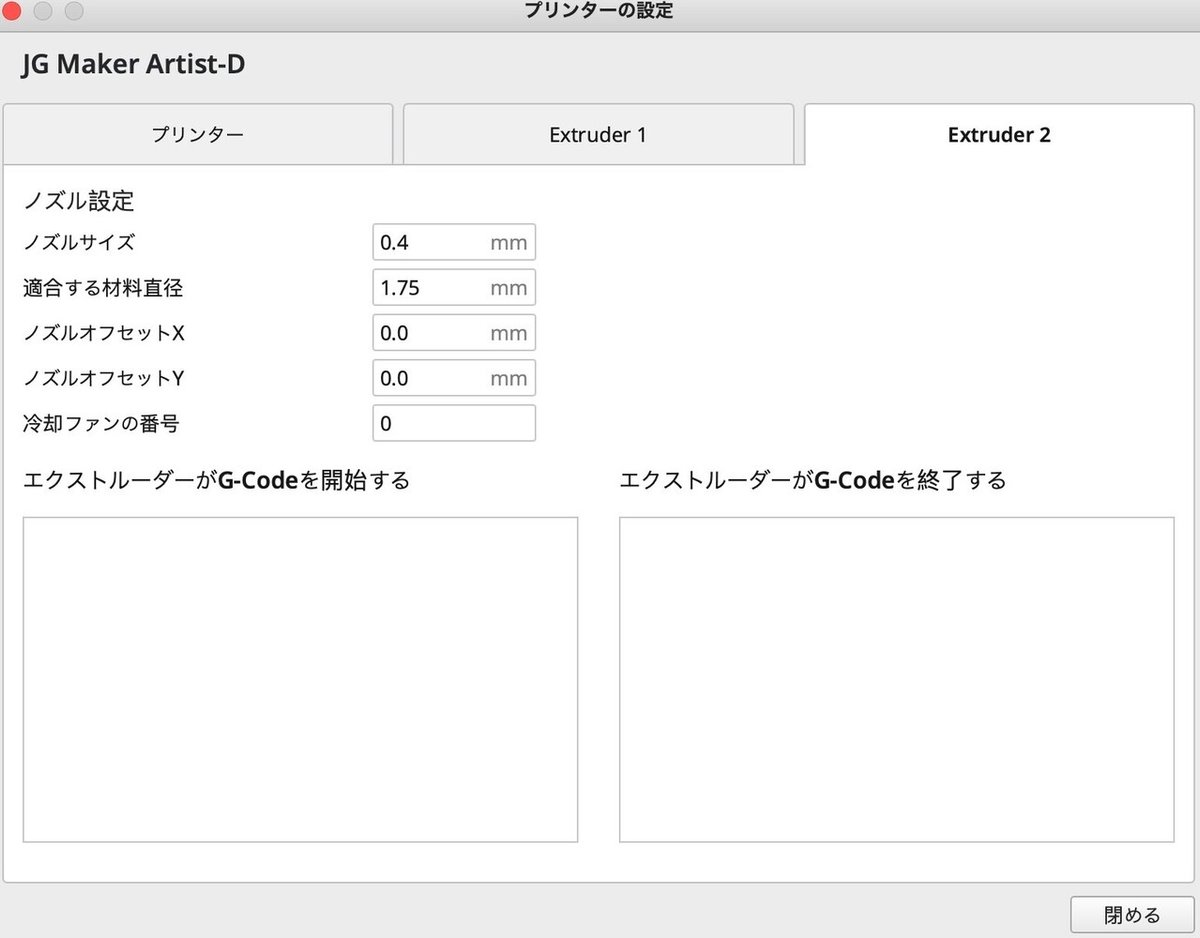
Task: Click the red traffic light button
Action: coord(14,11)
